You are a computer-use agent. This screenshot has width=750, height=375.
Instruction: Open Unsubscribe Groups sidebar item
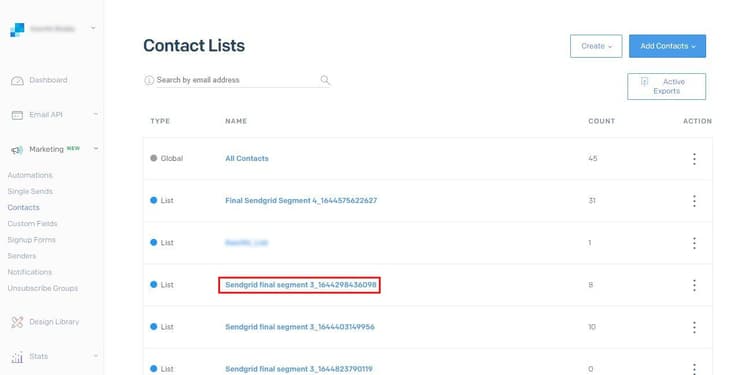(43, 288)
